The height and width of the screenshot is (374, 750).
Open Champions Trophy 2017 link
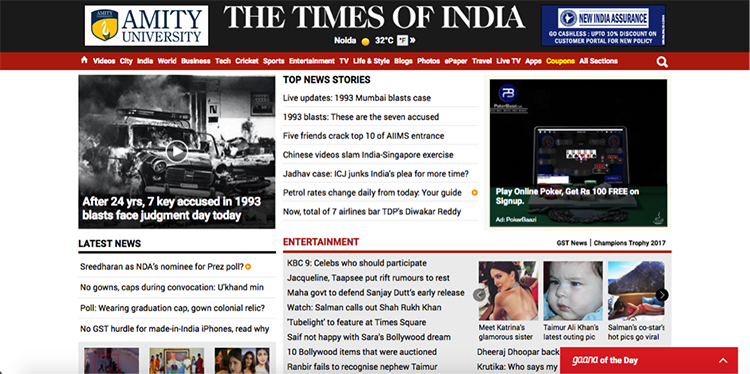629,243
